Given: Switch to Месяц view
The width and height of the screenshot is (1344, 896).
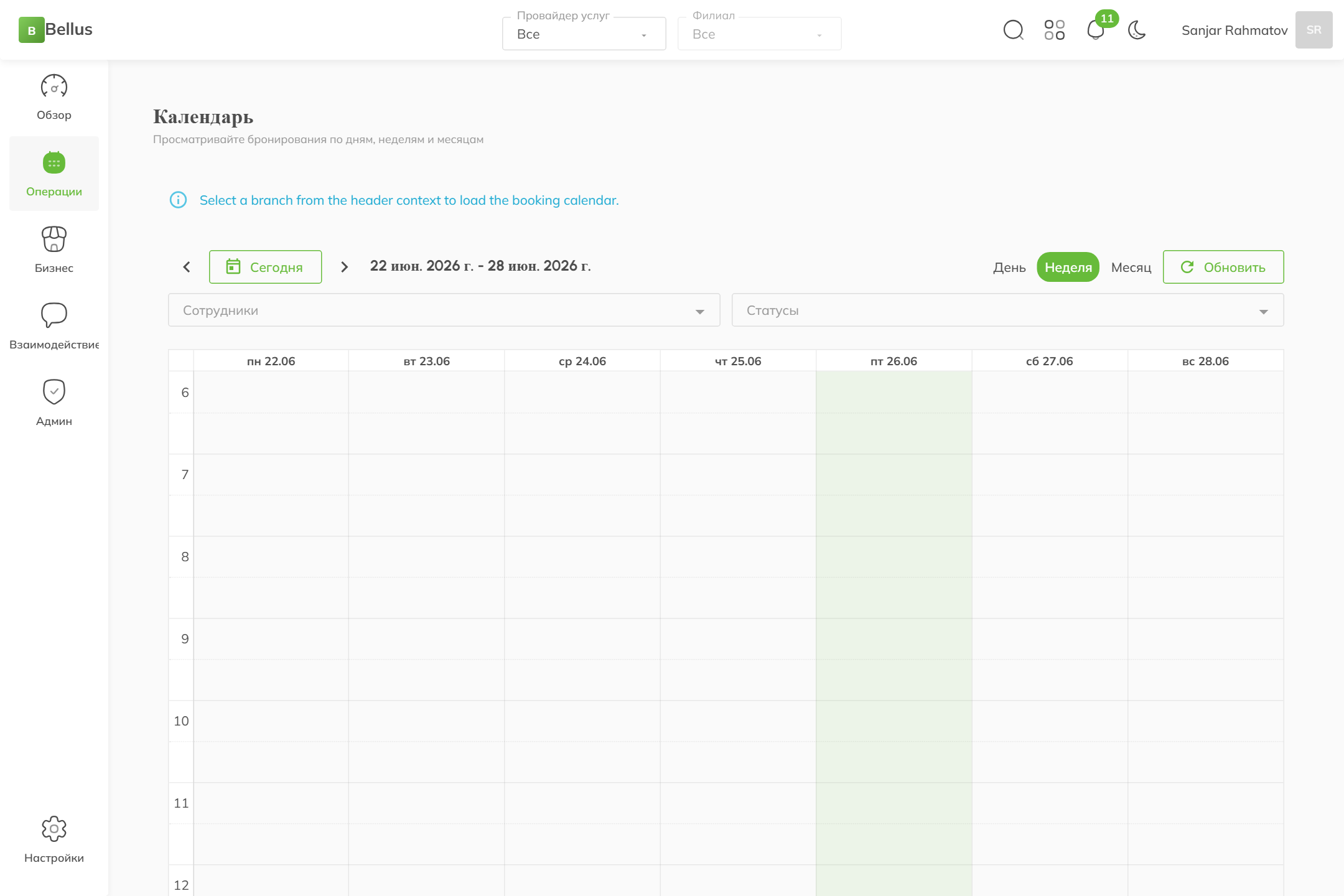Looking at the screenshot, I should [1131, 268].
